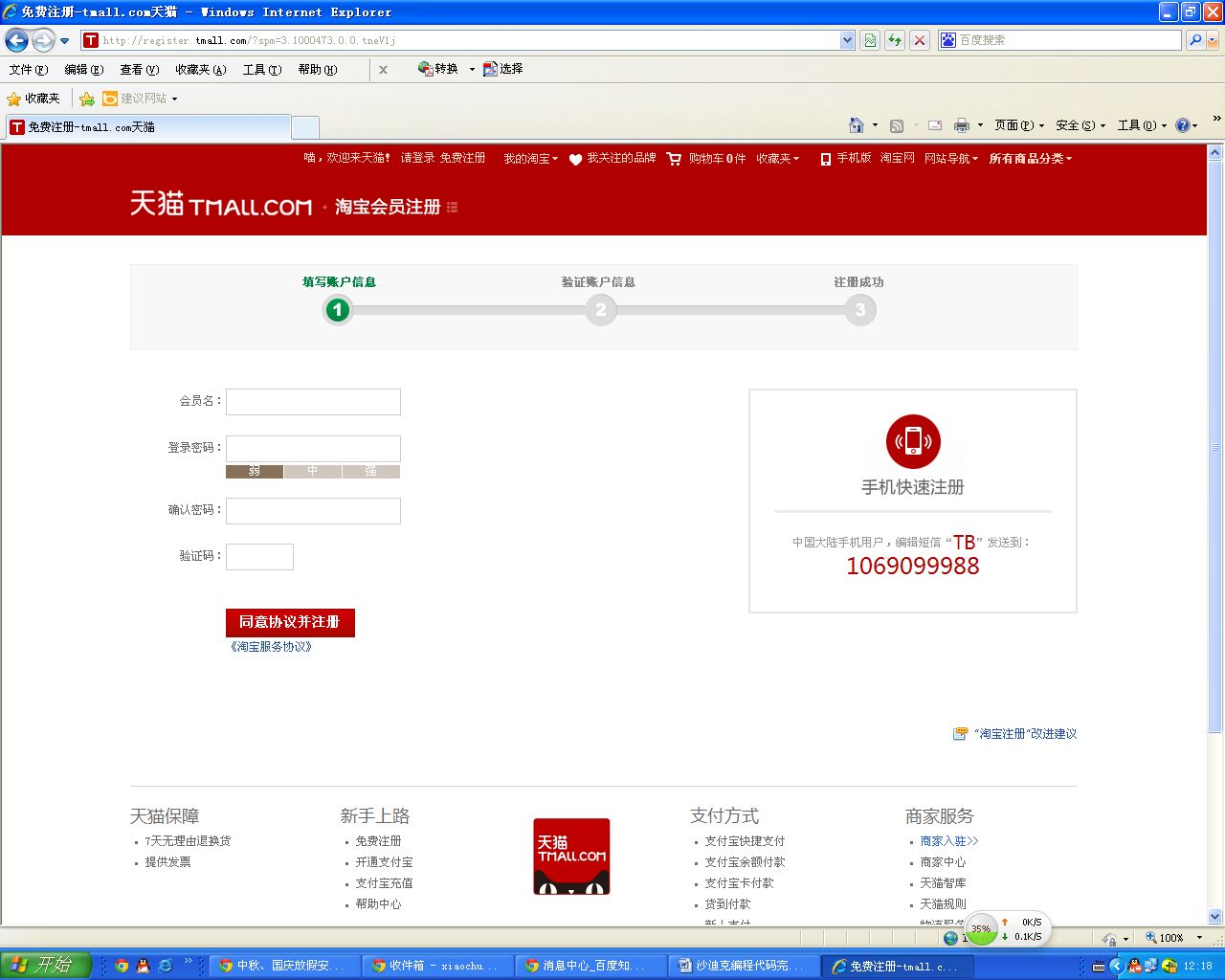The image size is (1225, 980).
Task: Click the 确认密码 input field
Action: (313, 511)
